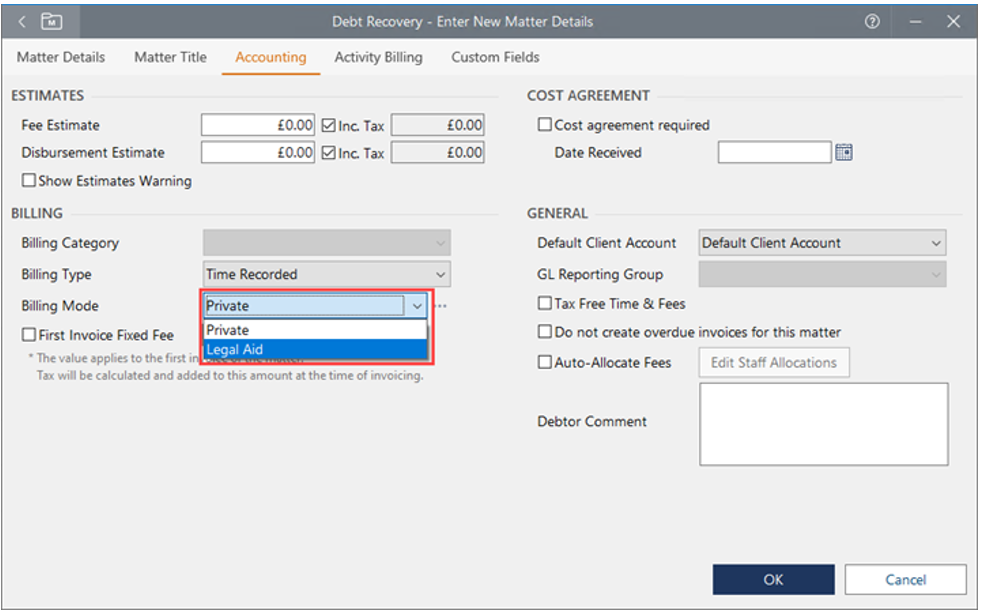This screenshot has height=615, width=982.
Task: Click into the Debtor Comment text box
Action: (x=823, y=424)
